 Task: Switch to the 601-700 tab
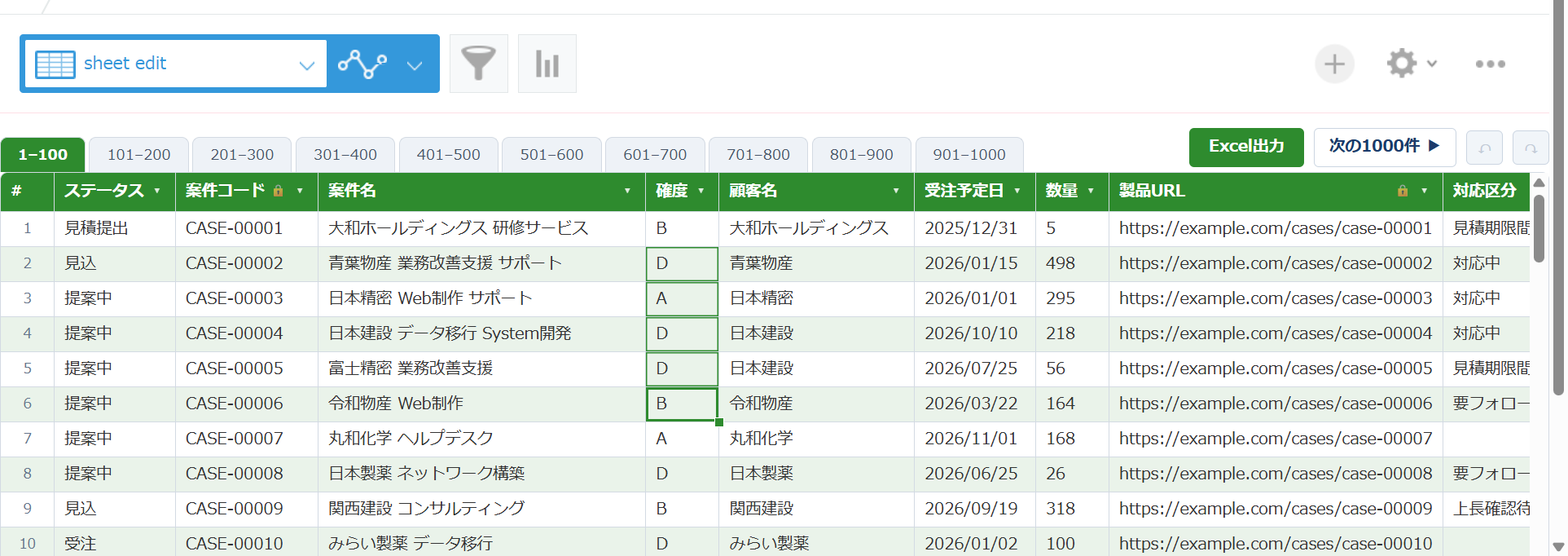click(x=655, y=155)
